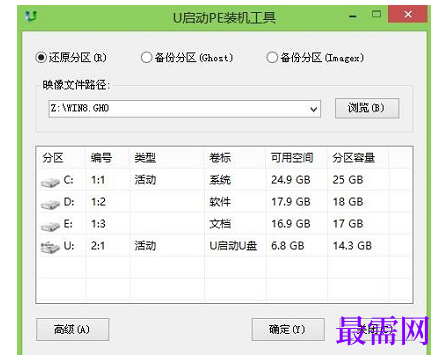Click 活动 type in the C: row

[145, 180]
